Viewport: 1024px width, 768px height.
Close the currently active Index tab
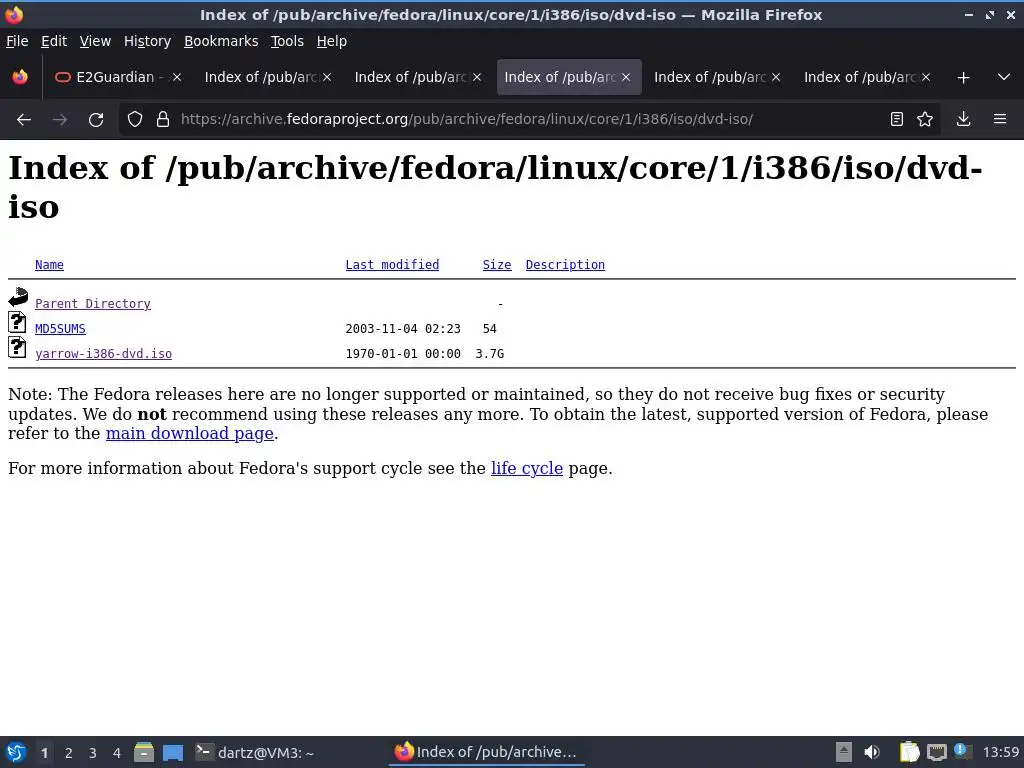tap(626, 77)
